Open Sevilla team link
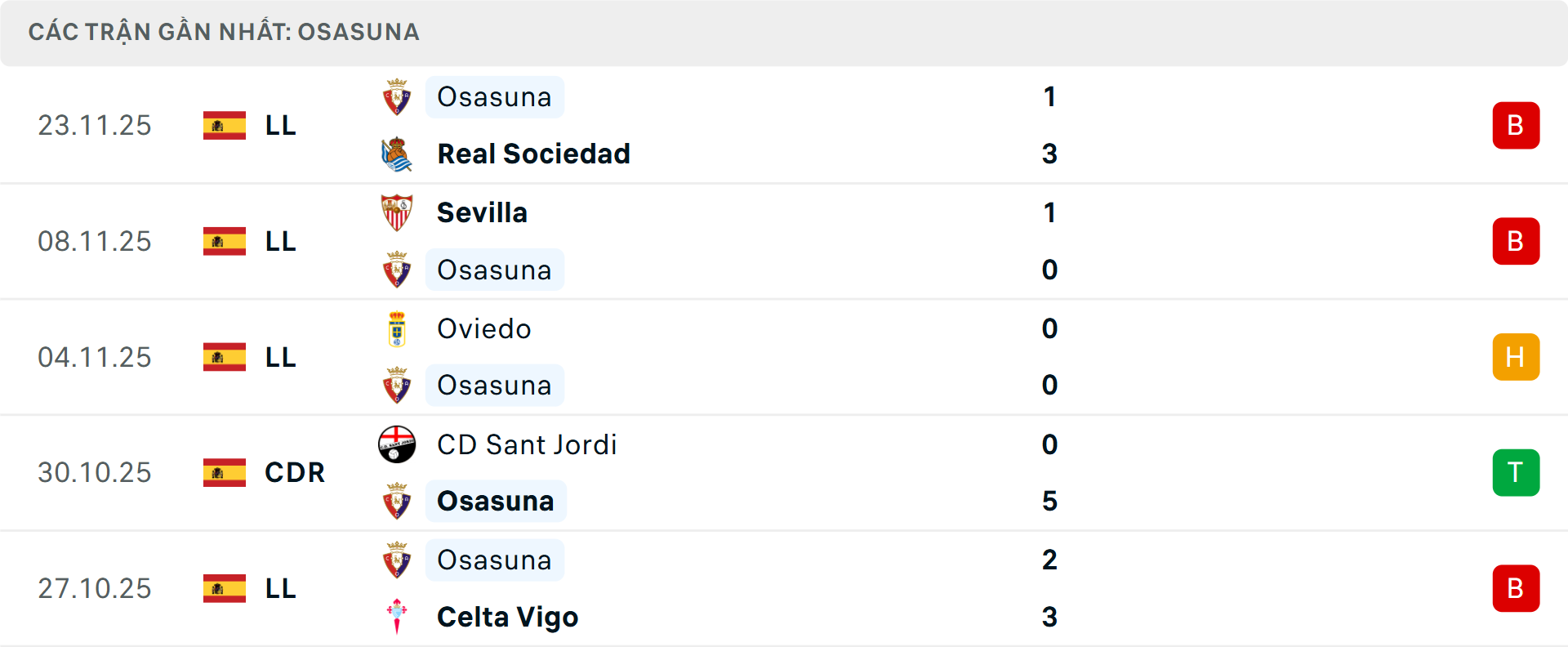The width and height of the screenshot is (1568, 647). coord(482,213)
